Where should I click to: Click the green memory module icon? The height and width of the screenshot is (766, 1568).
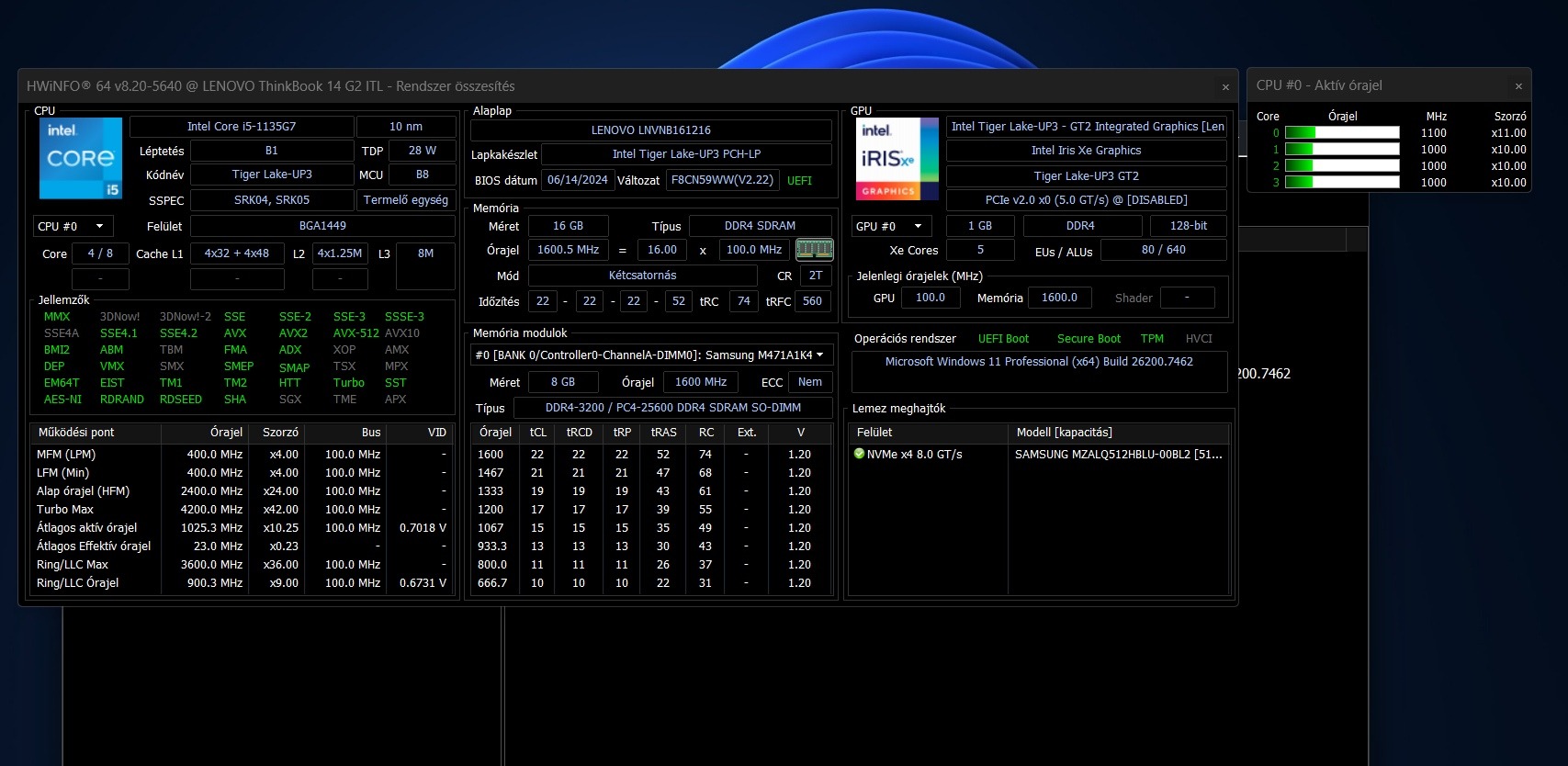point(814,249)
